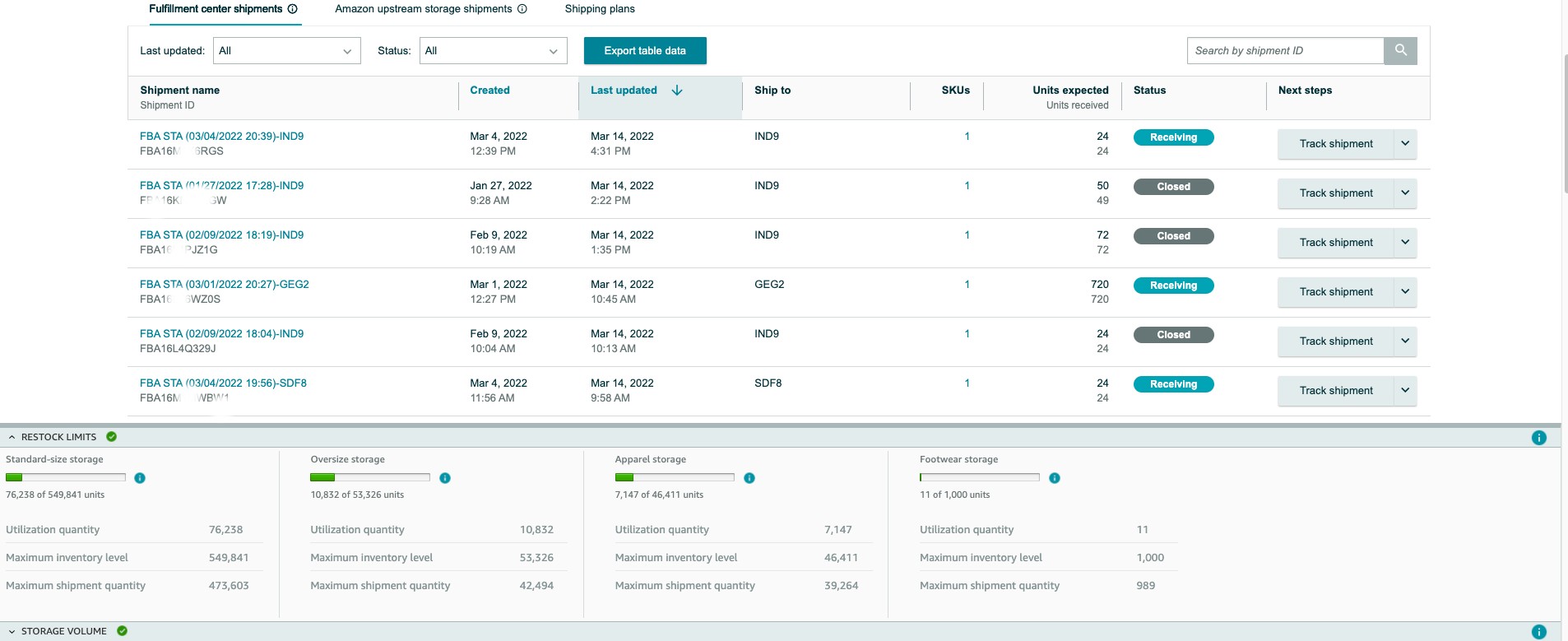
Task: Open info icon beside Amazon upstream storage shipments
Action: (x=522, y=9)
